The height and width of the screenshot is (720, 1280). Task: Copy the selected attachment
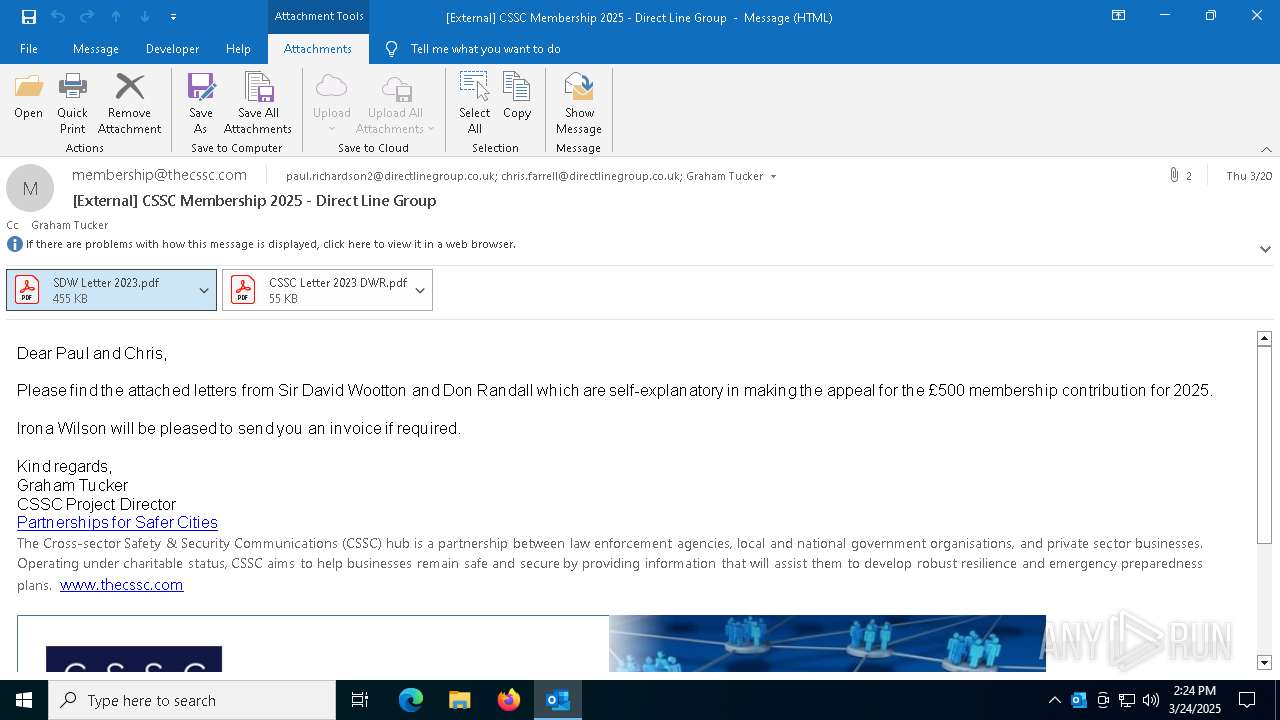tap(517, 97)
